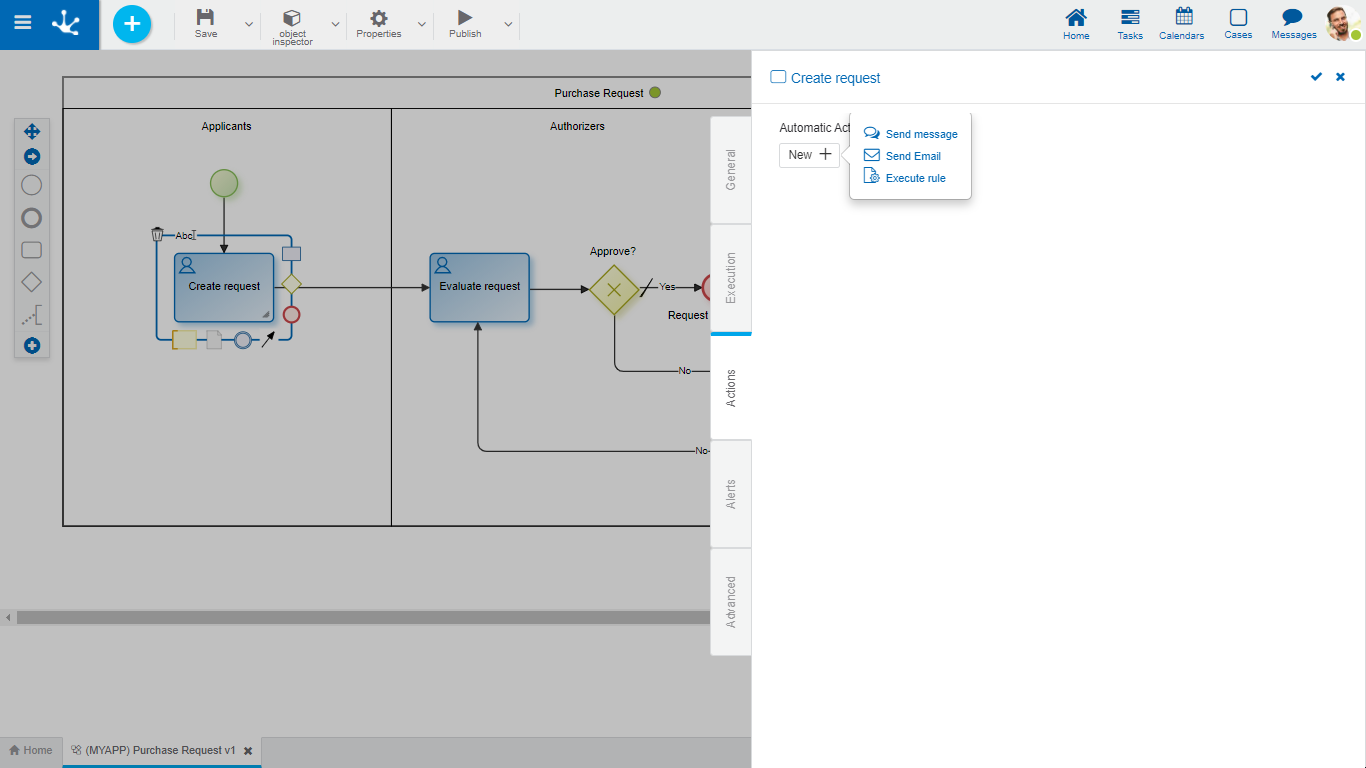Open the hamburger main menu
This screenshot has height=768, width=1366.
point(22,23)
